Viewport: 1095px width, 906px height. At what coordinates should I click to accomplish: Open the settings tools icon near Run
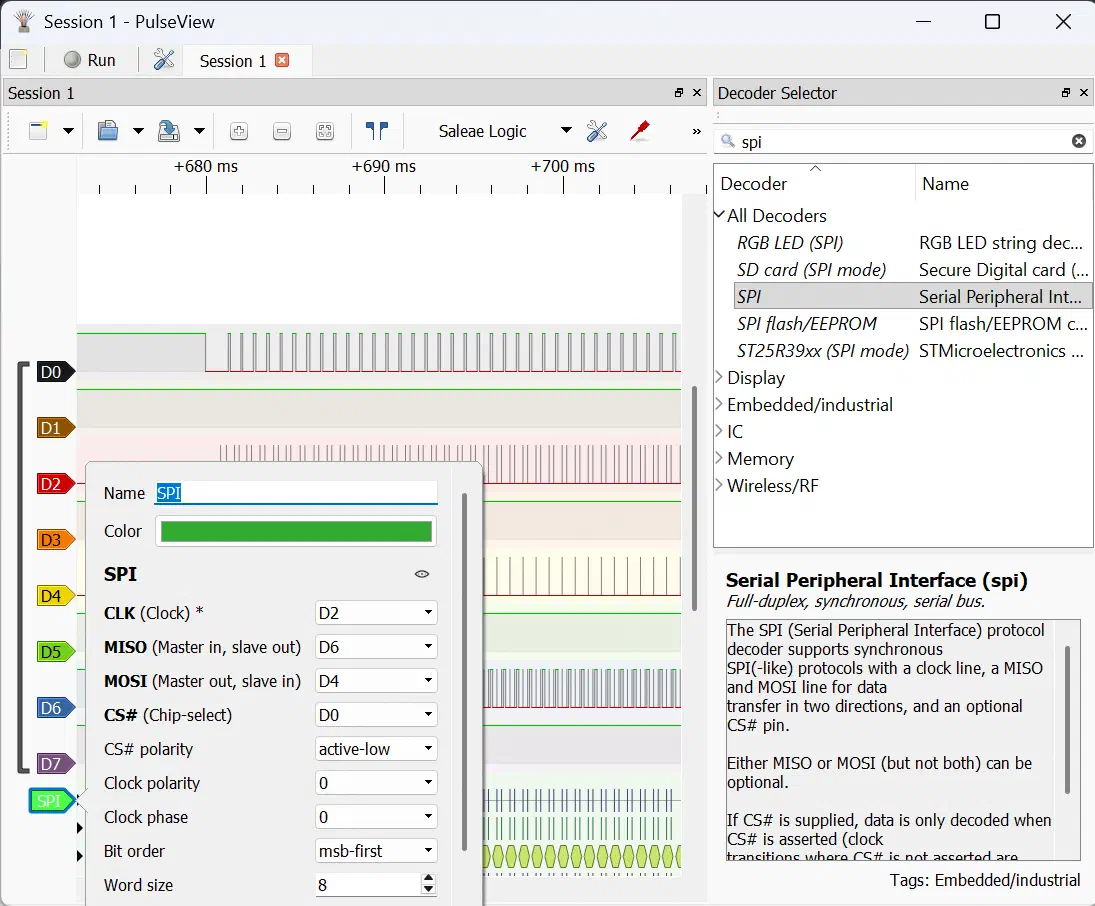(164, 60)
